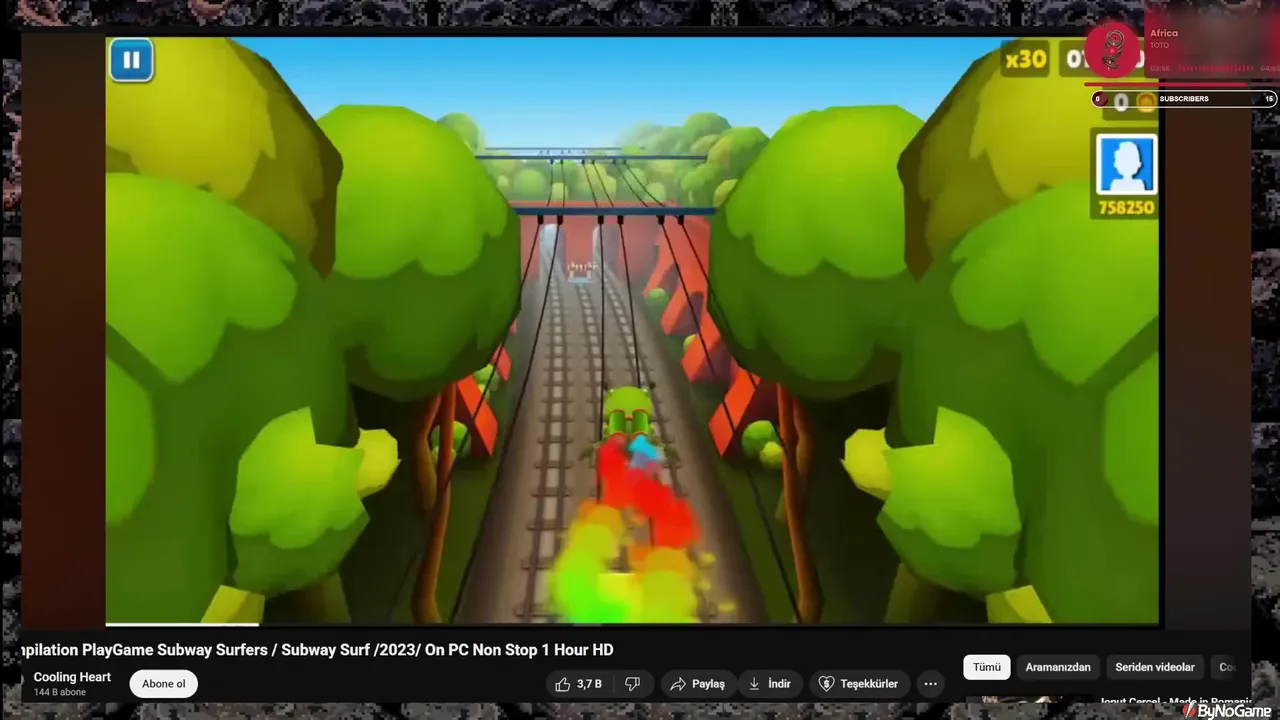The image size is (1280, 720).
Task: Click the gold coin counter icon
Action: pyautogui.click(x=1146, y=101)
